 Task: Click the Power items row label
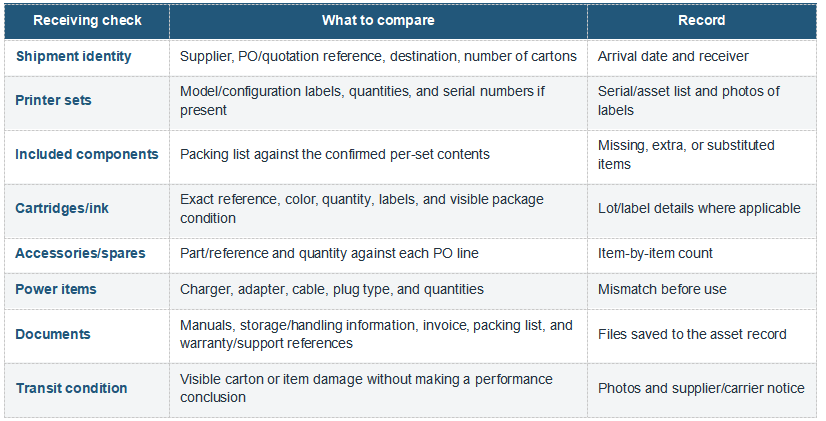tap(56, 289)
